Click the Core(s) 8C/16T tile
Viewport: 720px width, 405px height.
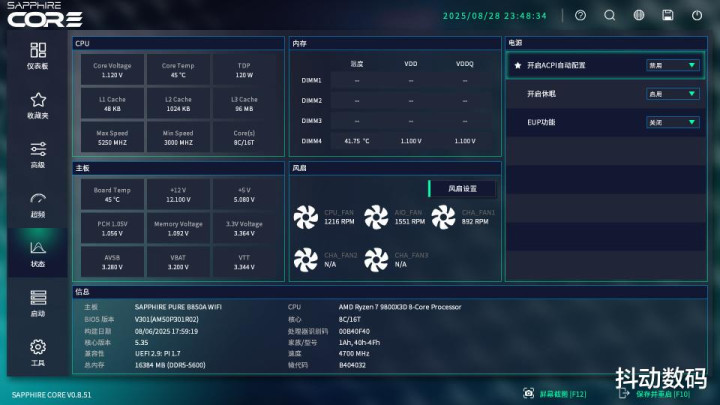pyautogui.click(x=244, y=137)
